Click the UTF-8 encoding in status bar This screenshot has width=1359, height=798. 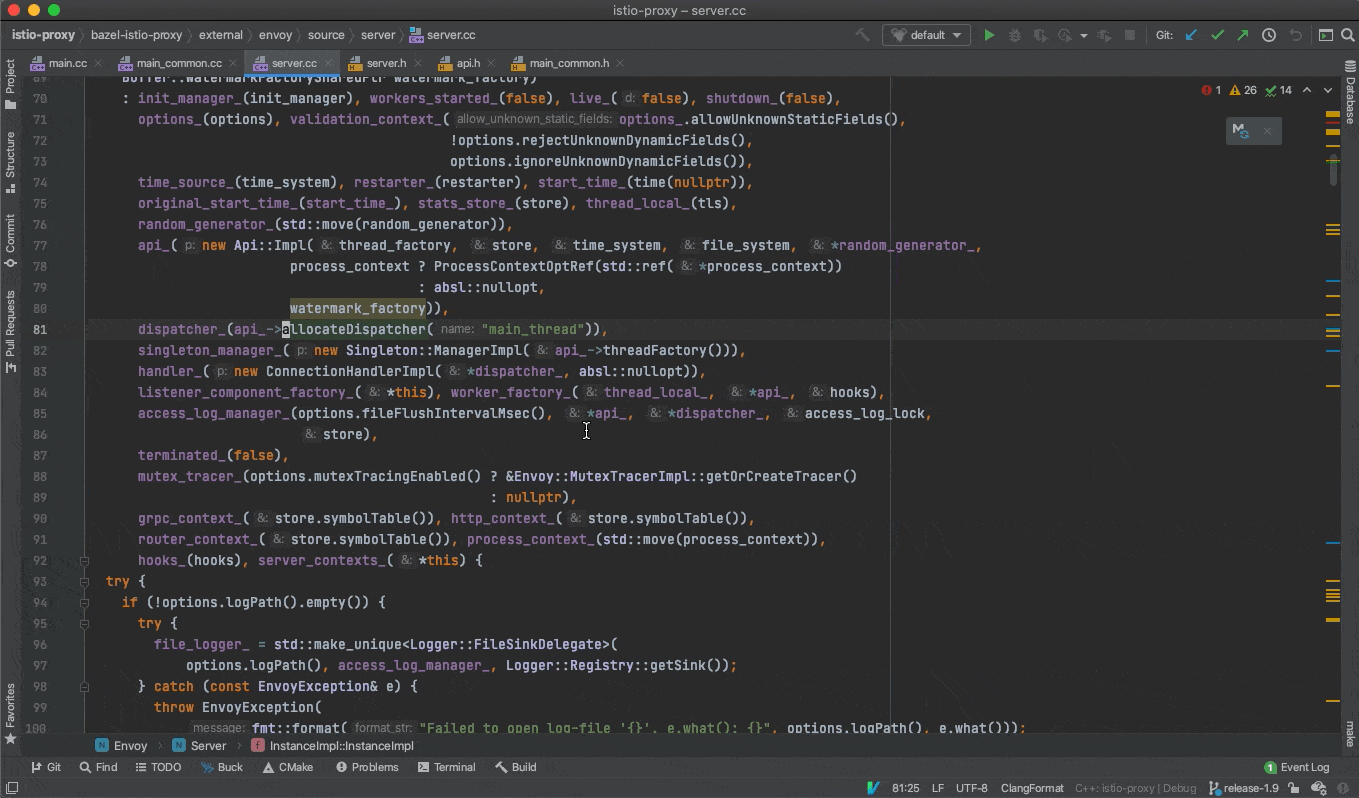tap(971, 788)
